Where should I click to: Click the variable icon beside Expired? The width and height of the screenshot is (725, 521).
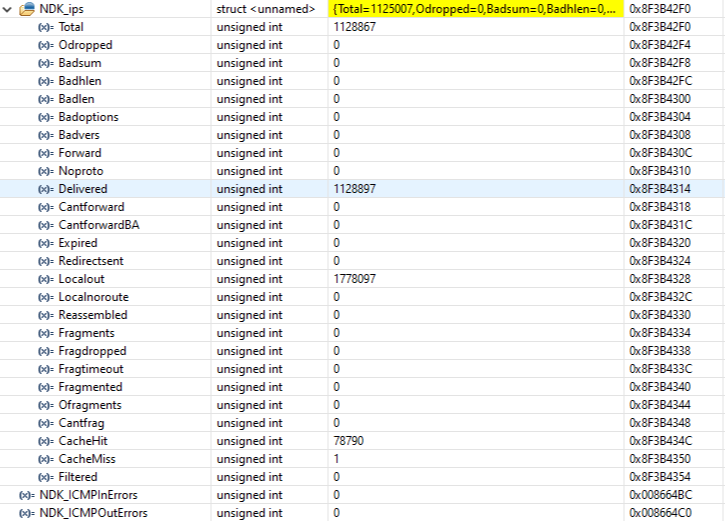pos(46,244)
